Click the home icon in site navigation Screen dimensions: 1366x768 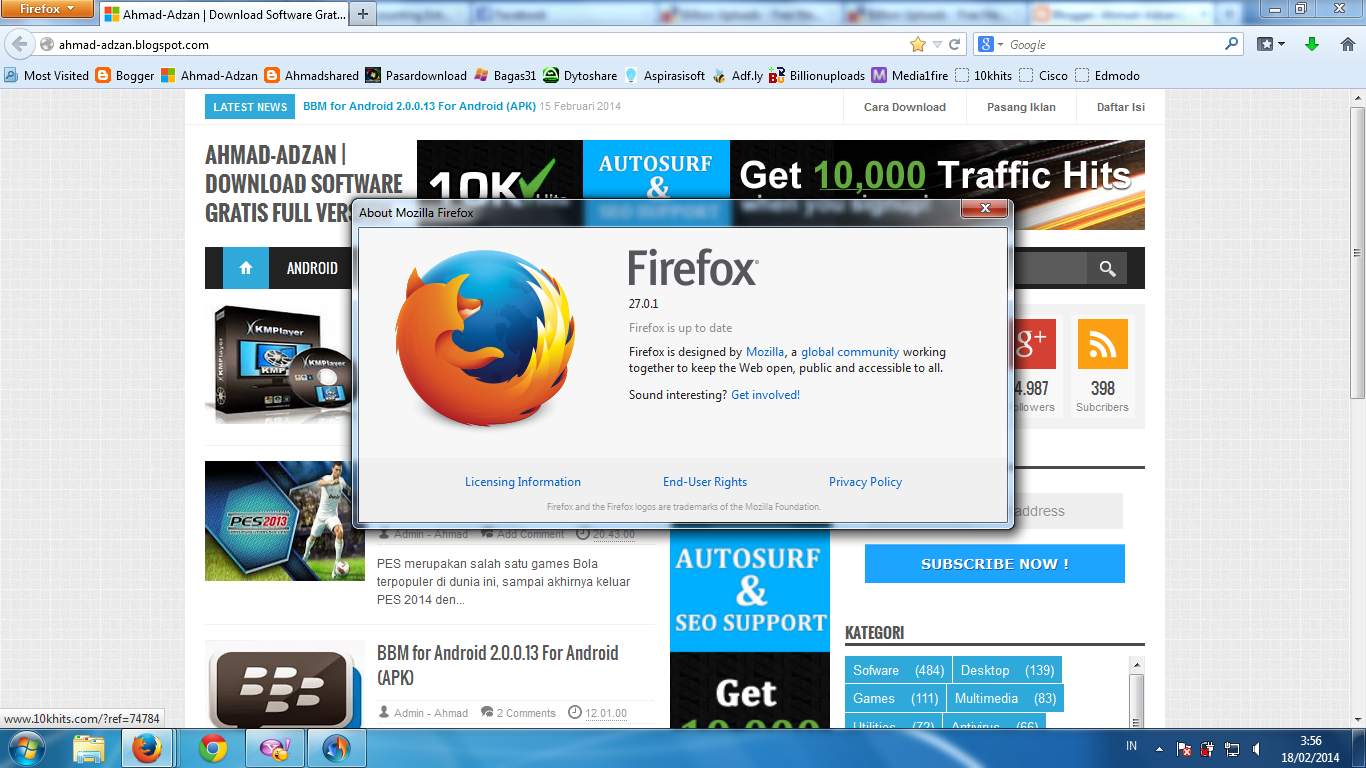246,268
